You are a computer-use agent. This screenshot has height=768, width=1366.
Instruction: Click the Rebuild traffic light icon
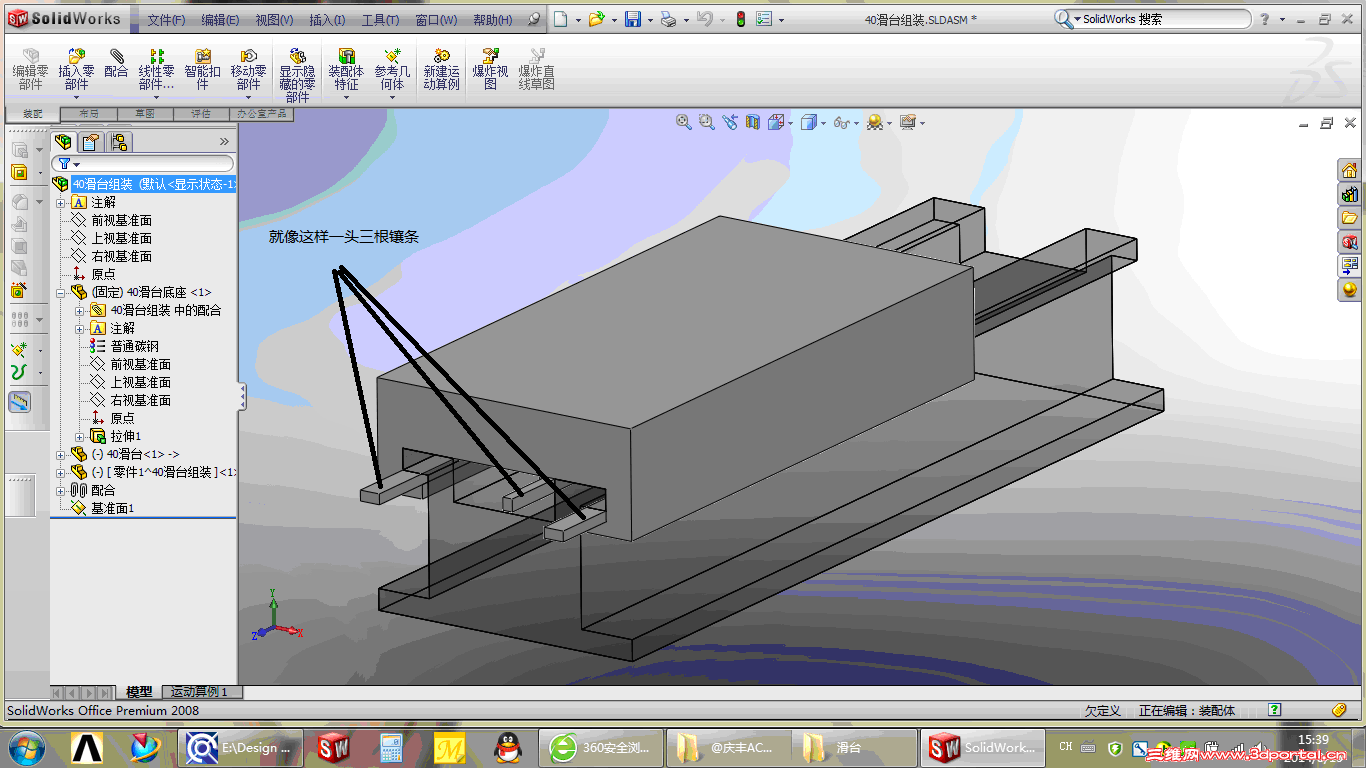point(740,19)
